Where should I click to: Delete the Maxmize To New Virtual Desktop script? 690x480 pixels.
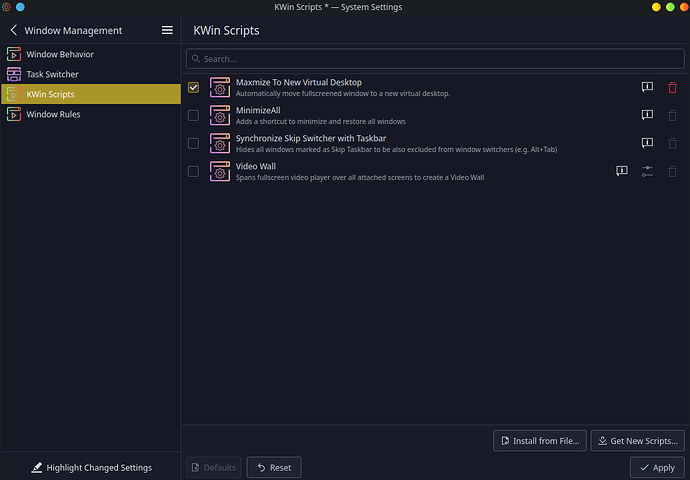(x=672, y=88)
